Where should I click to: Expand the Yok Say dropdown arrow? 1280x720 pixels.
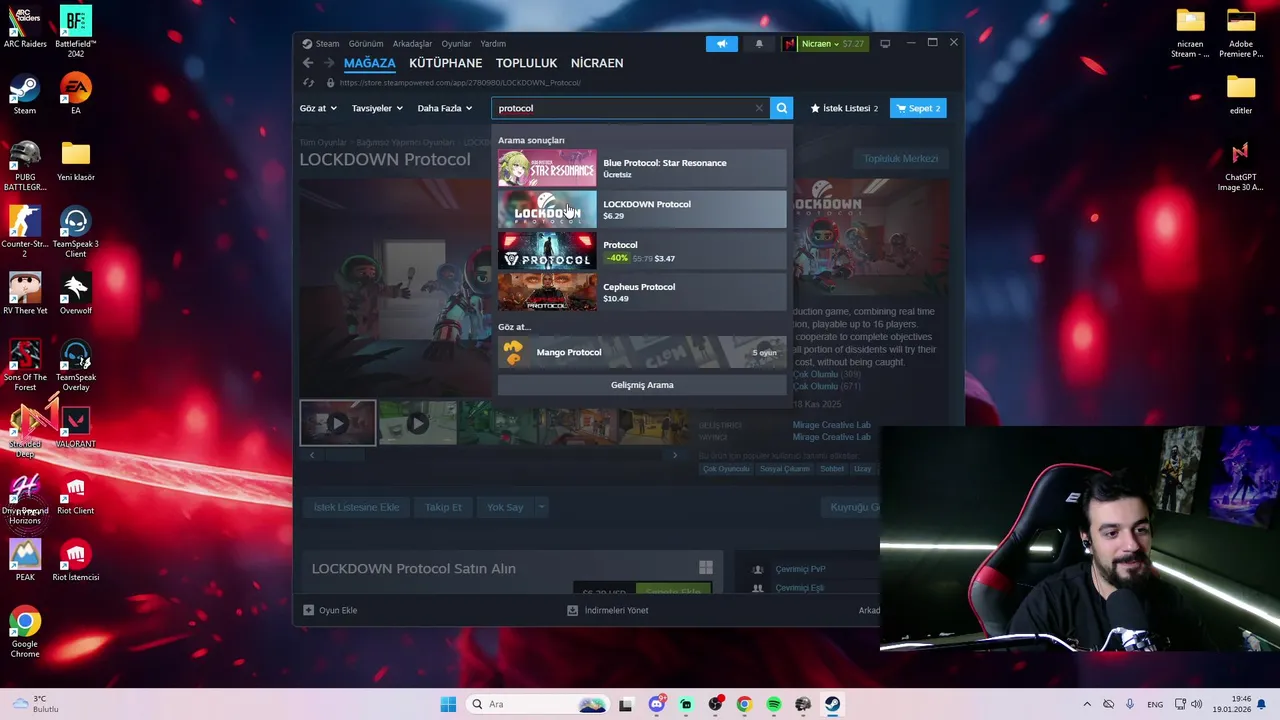541,507
